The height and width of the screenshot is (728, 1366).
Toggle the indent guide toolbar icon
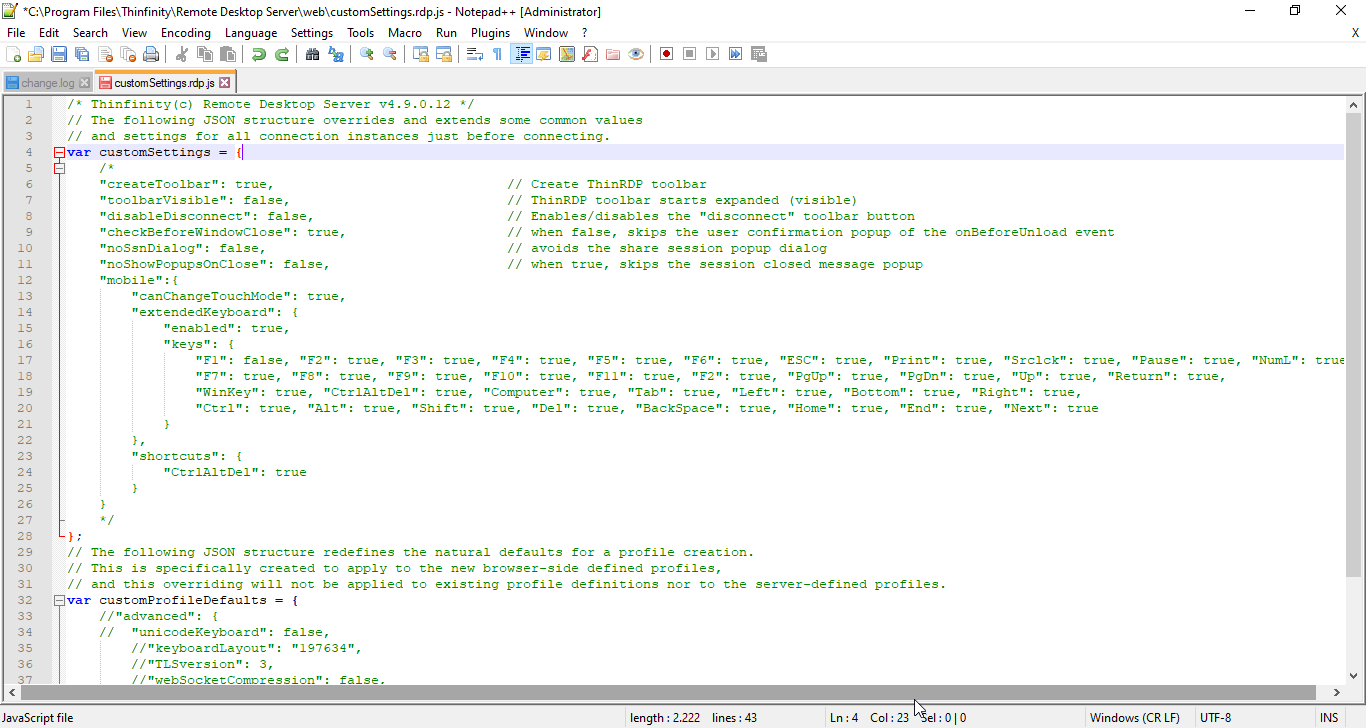(x=521, y=54)
